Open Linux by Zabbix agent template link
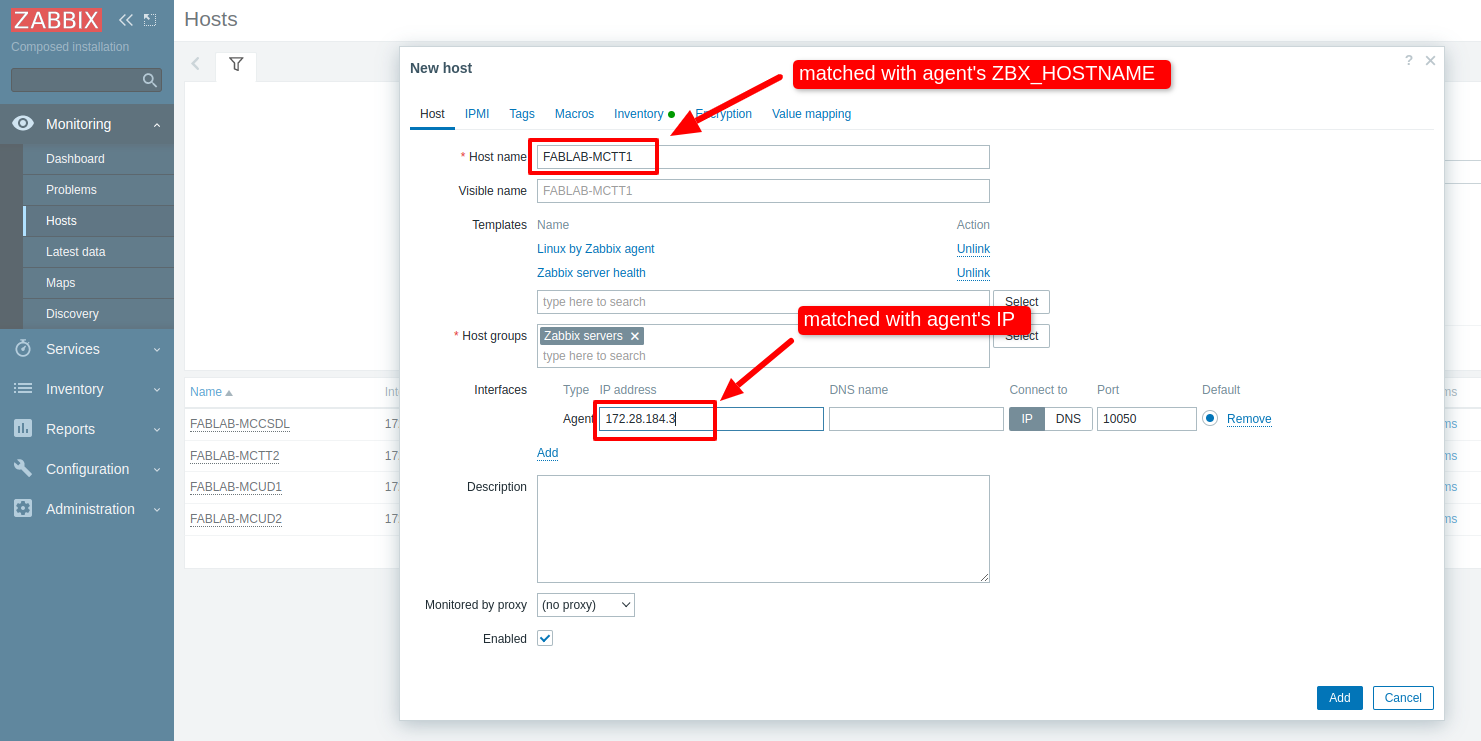Screen dimensions: 1481x741 [x=596, y=249]
